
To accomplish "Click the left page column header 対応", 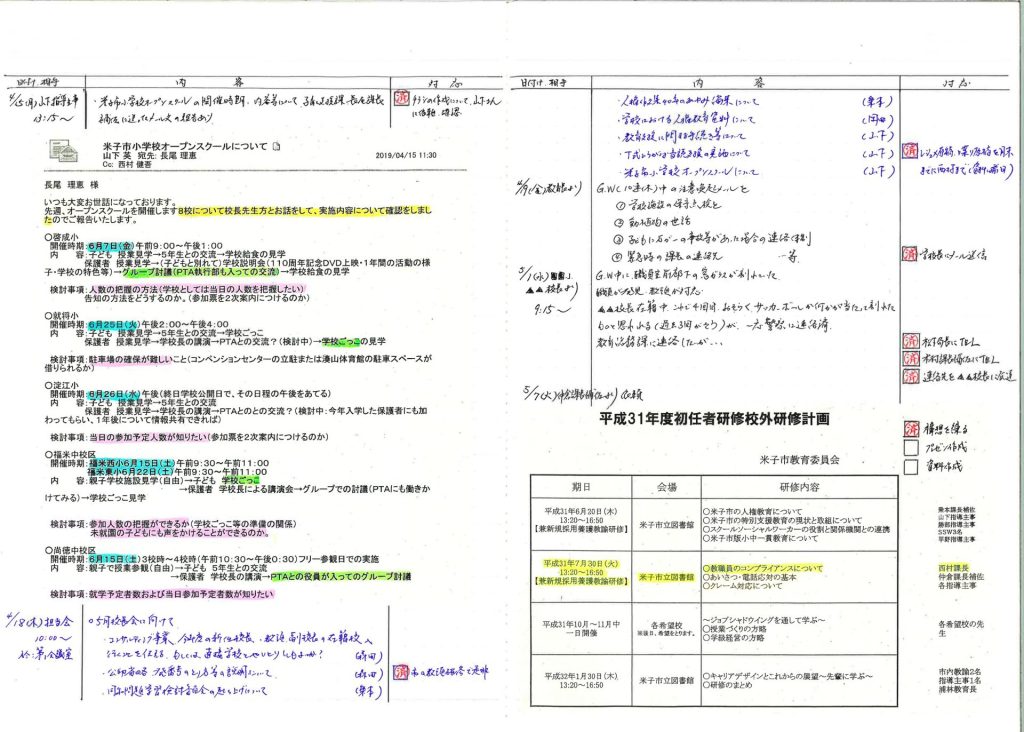I will (445, 83).
